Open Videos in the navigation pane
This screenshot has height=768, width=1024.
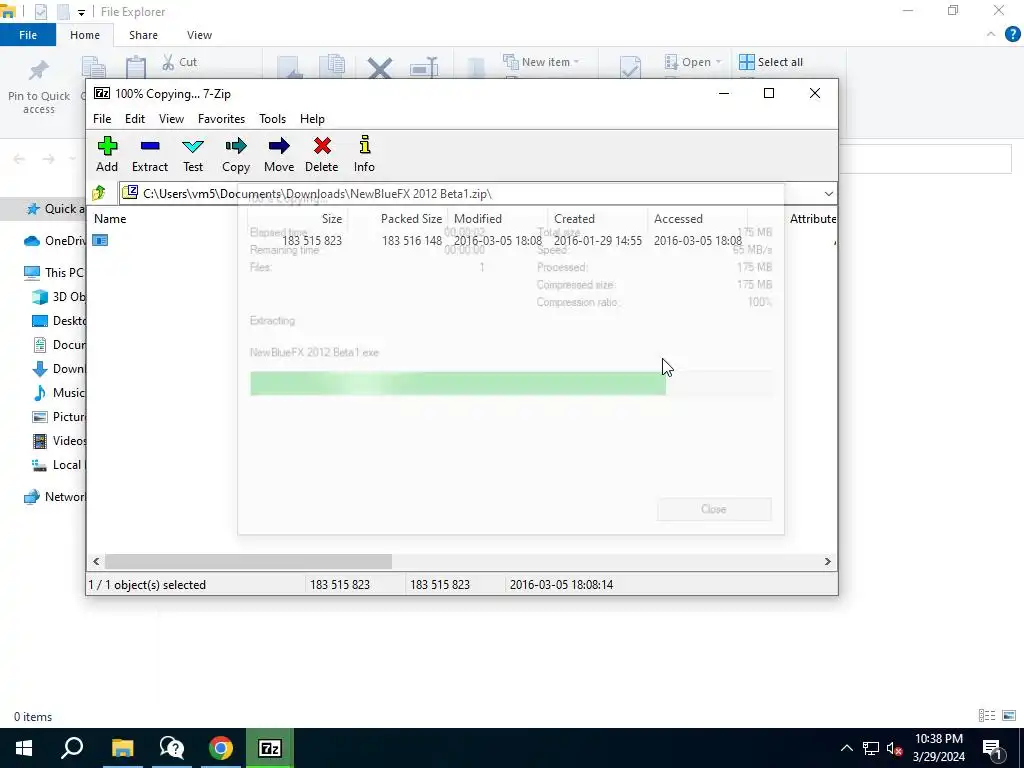click(59, 441)
